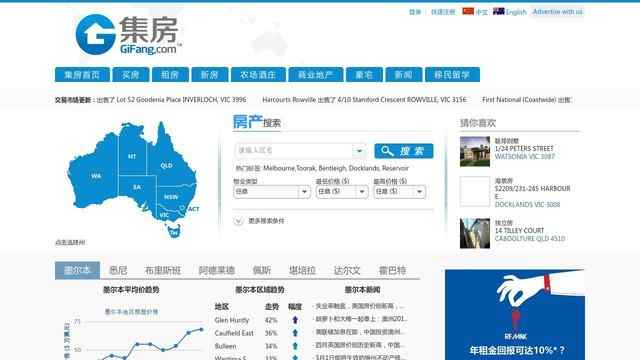This screenshot has height=360, width=640.
Task: Click the Caulfield East area row
Action: click(258, 333)
